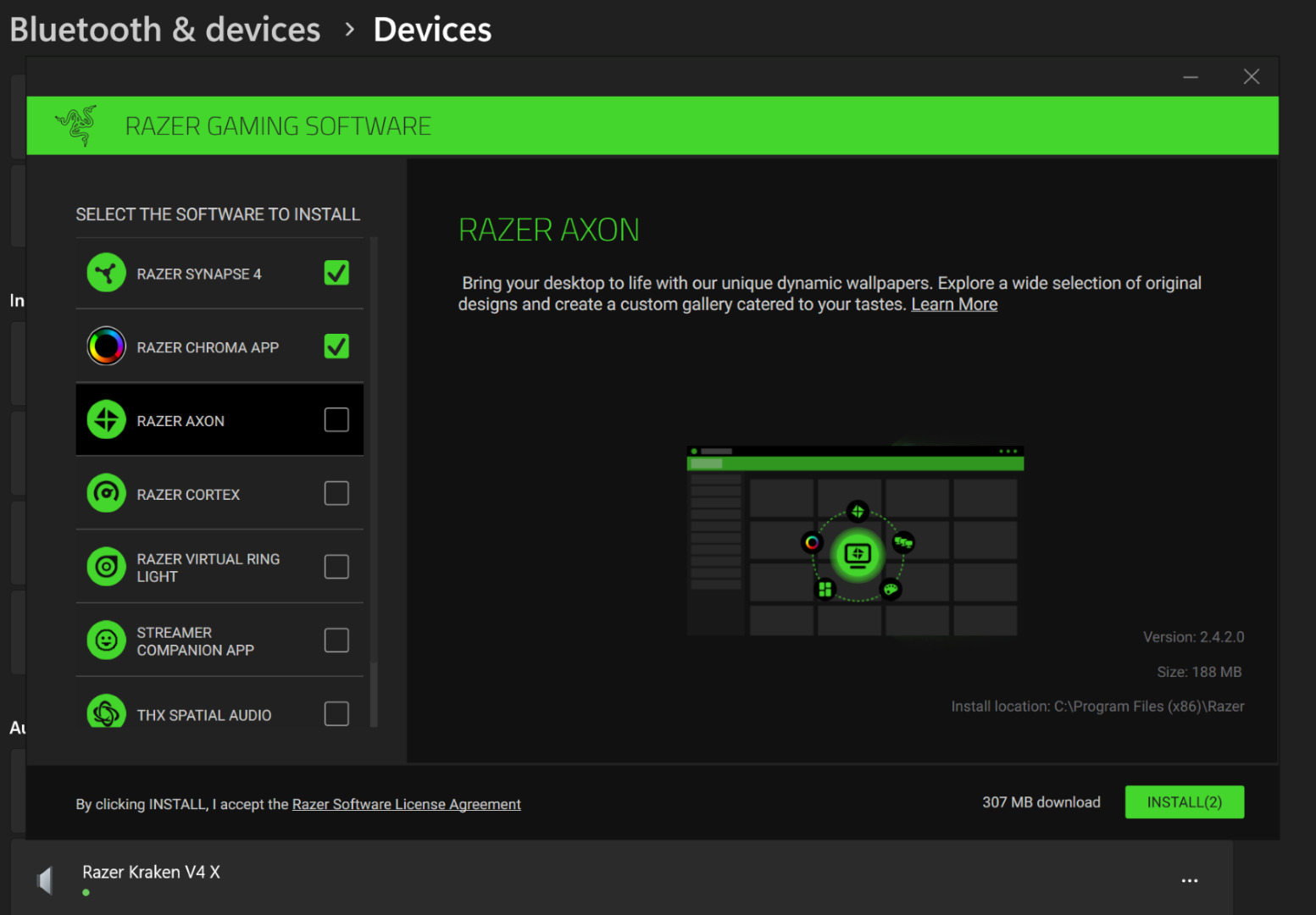Click the THX Spatial Audio icon
Viewport: 1316px width, 915px height.
[106, 713]
